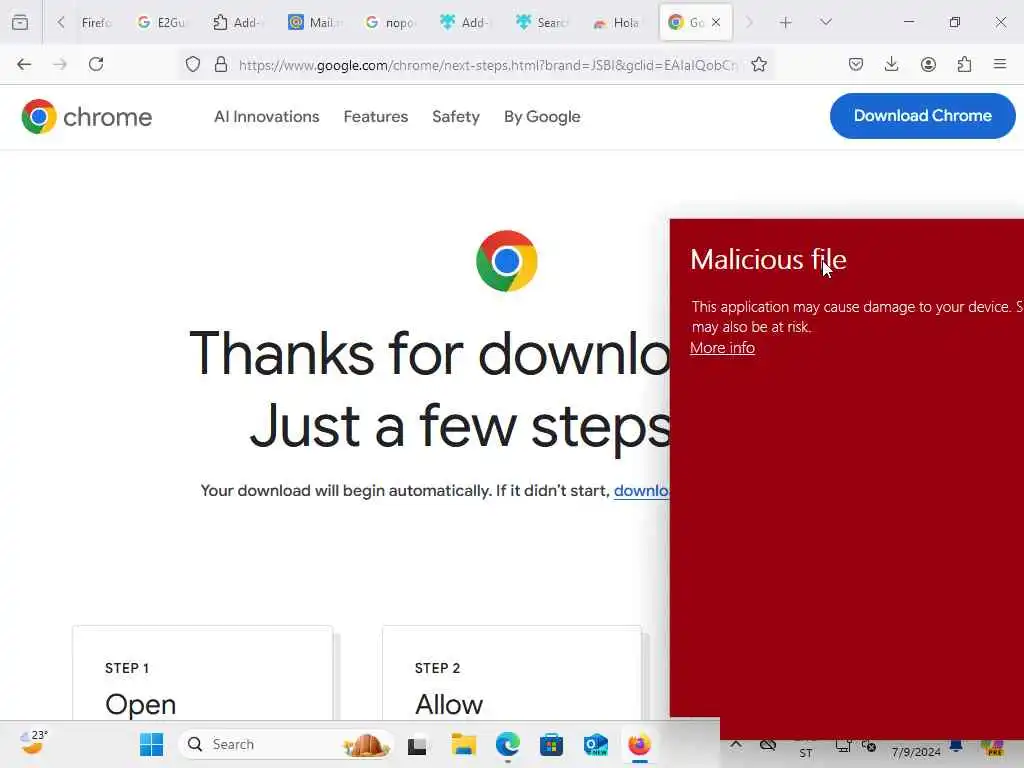Viewport: 1024px width, 768px height.
Task: Launch Microsoft Edge from taskbar
Action: pyautogui.click(x=507, y=744)
